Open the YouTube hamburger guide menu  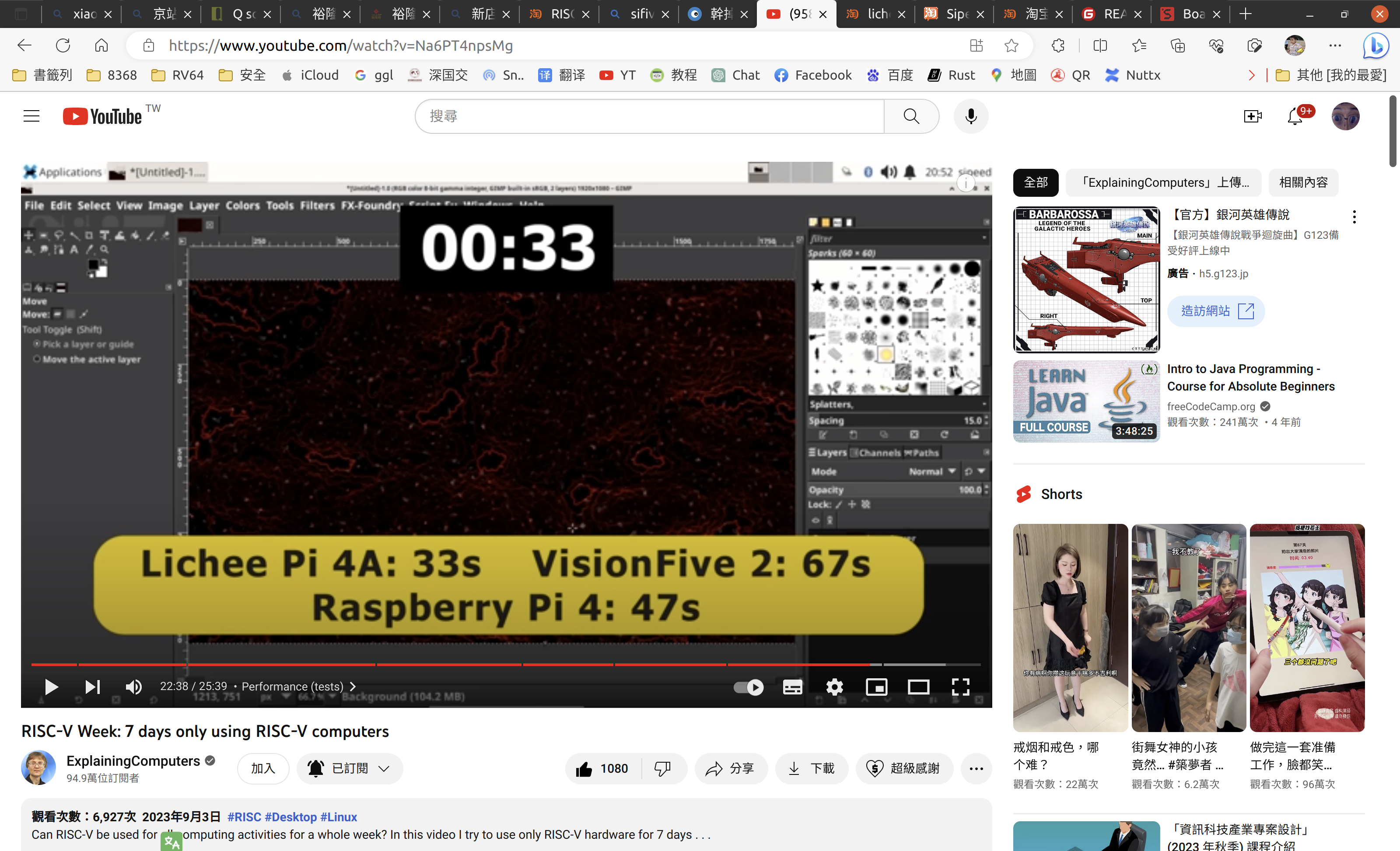pos(32,116)
